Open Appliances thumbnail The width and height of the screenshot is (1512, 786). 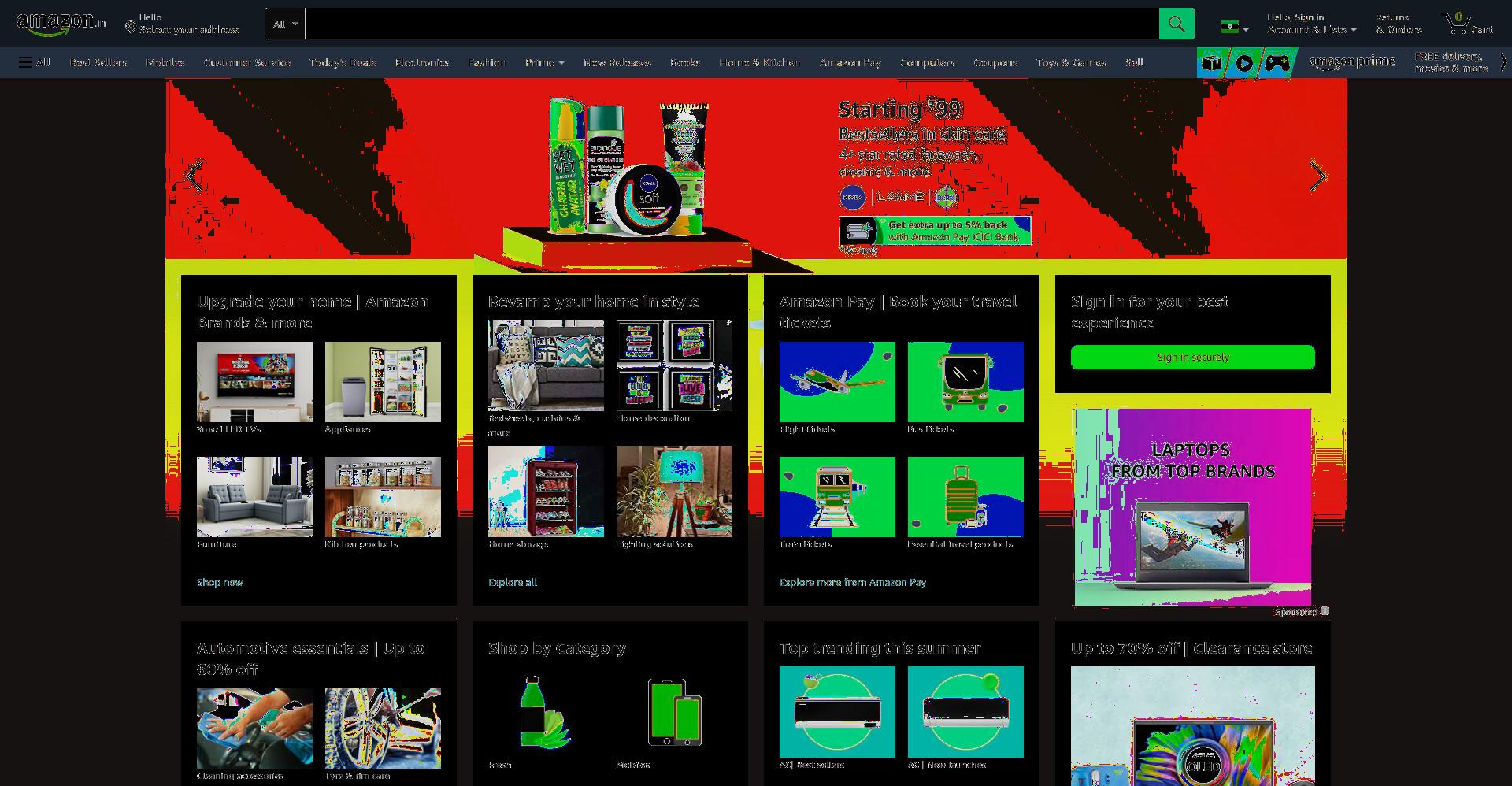[x=383, y=382]
